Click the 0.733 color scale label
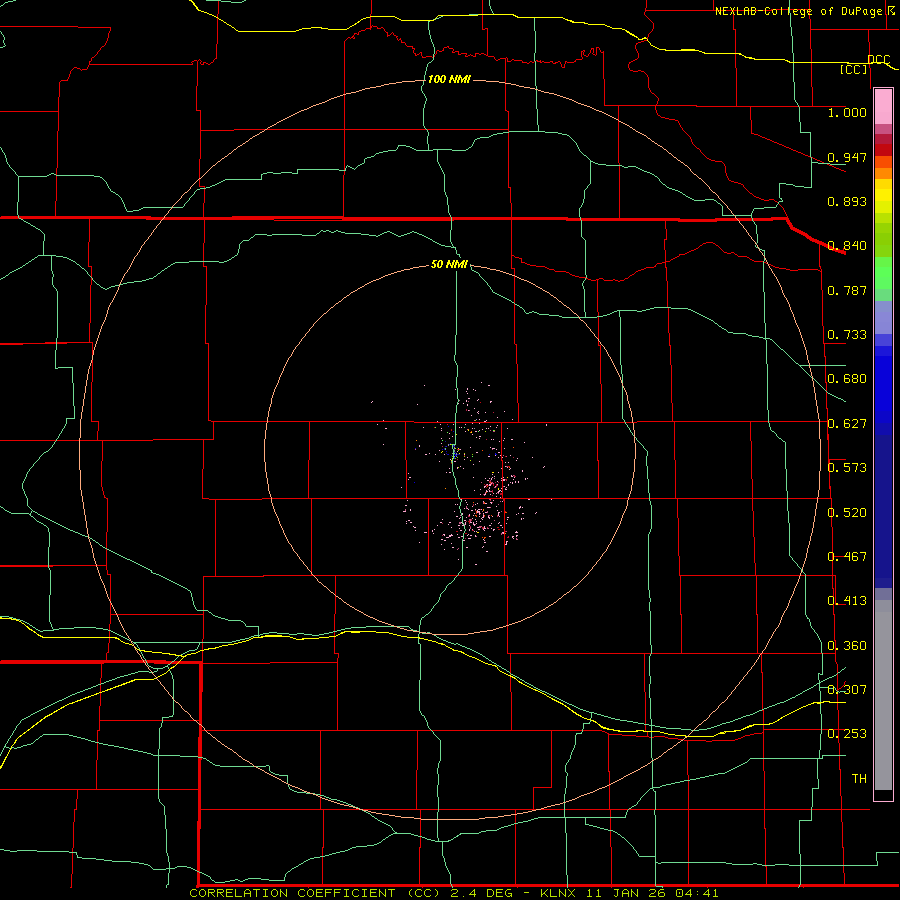The height and width of the screenshot is (900, 900). click(847, 335)
